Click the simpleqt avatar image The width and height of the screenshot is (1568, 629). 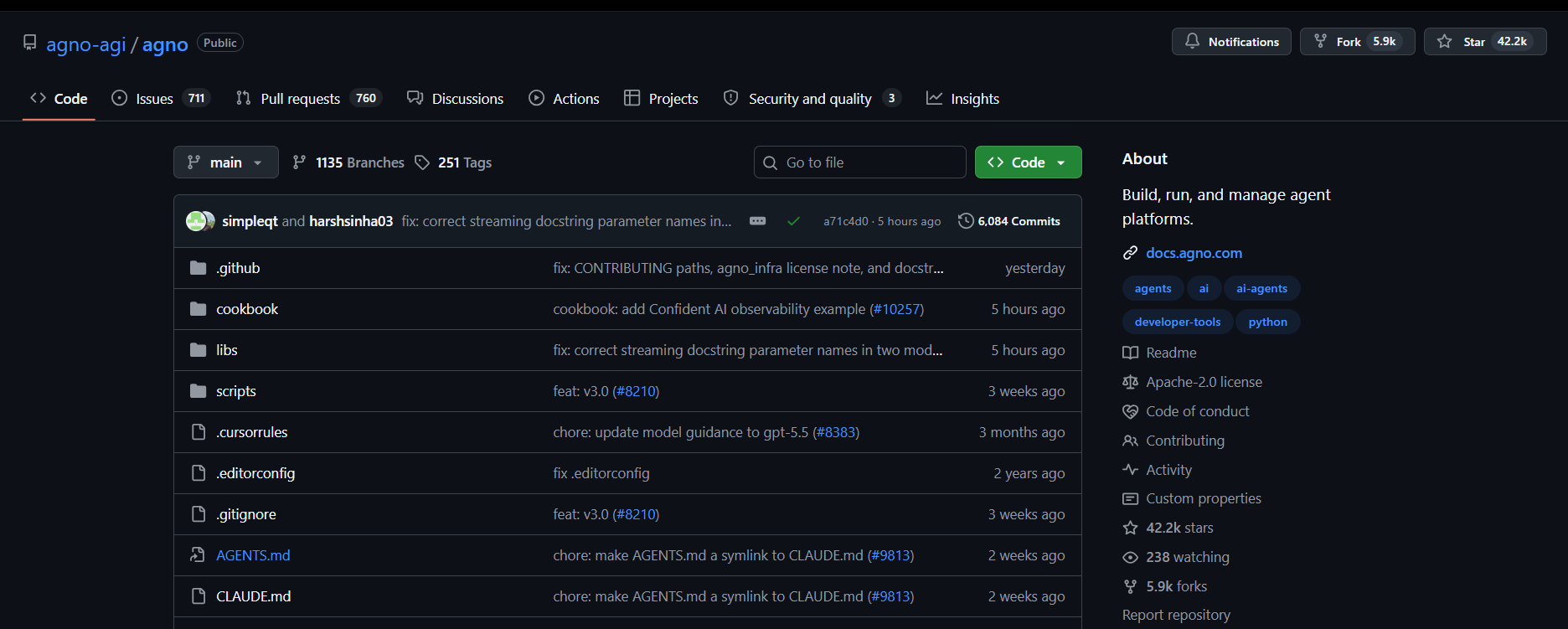click(x=196, y=221)
